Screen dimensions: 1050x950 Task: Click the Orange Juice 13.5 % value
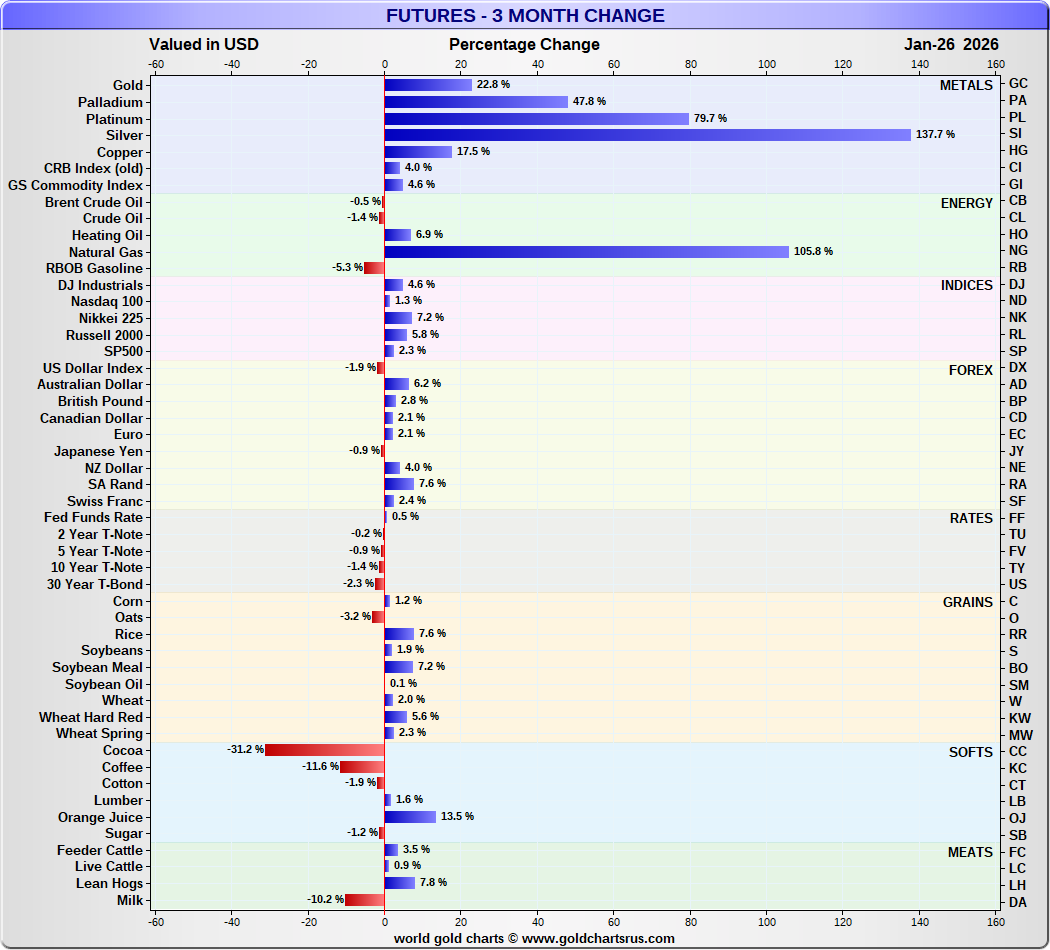tap(457, 816)
